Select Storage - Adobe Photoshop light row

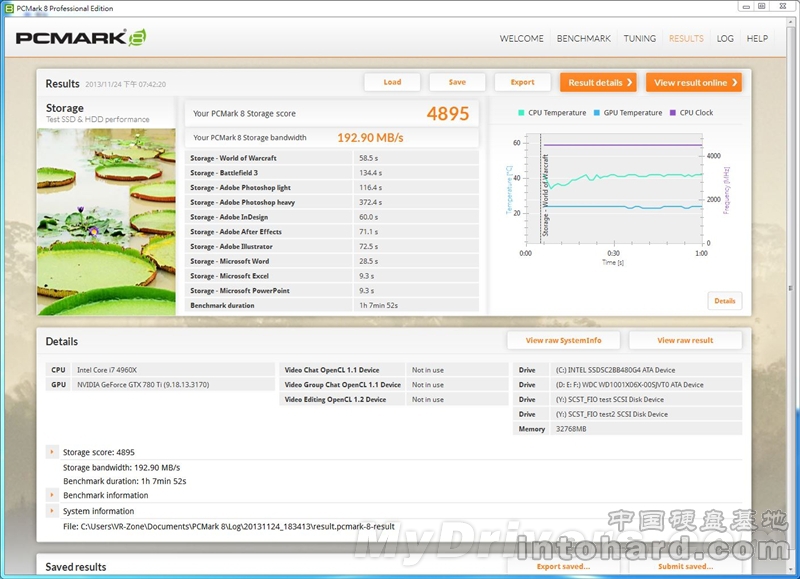coord(332,188)
